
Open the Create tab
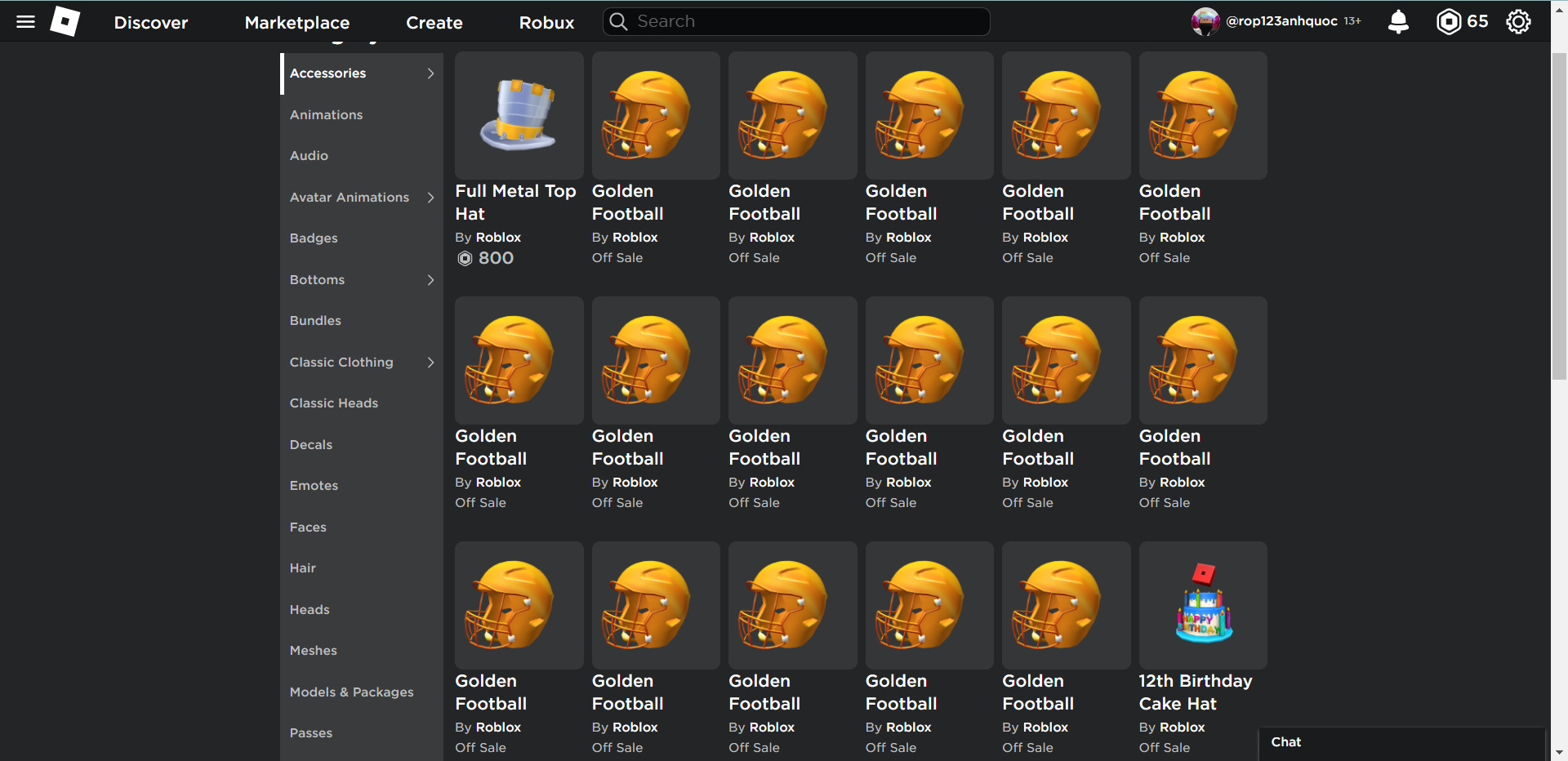coord(434,22)
